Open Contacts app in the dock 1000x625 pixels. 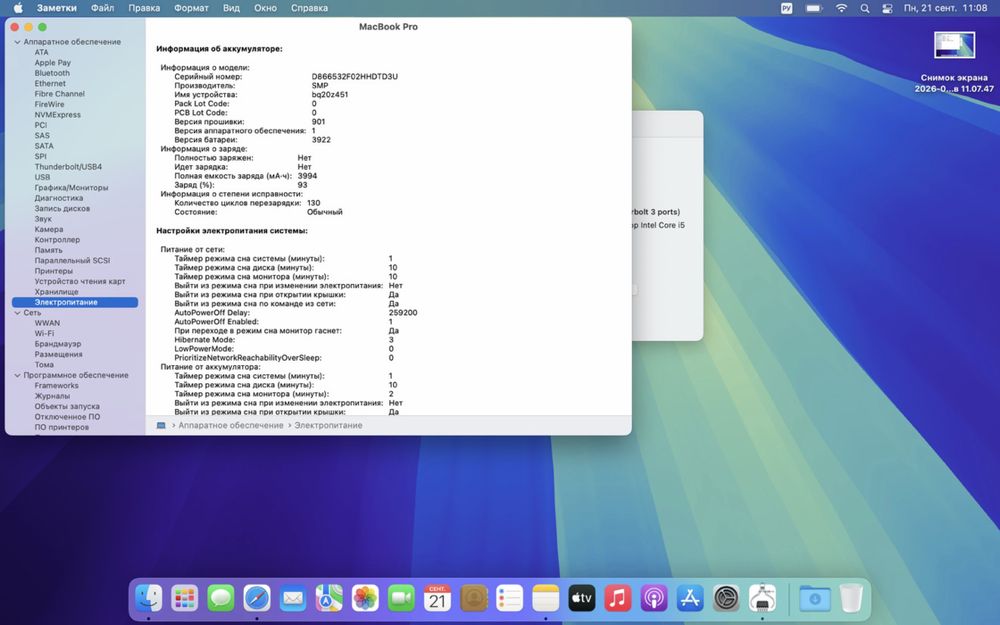[473, 598]
